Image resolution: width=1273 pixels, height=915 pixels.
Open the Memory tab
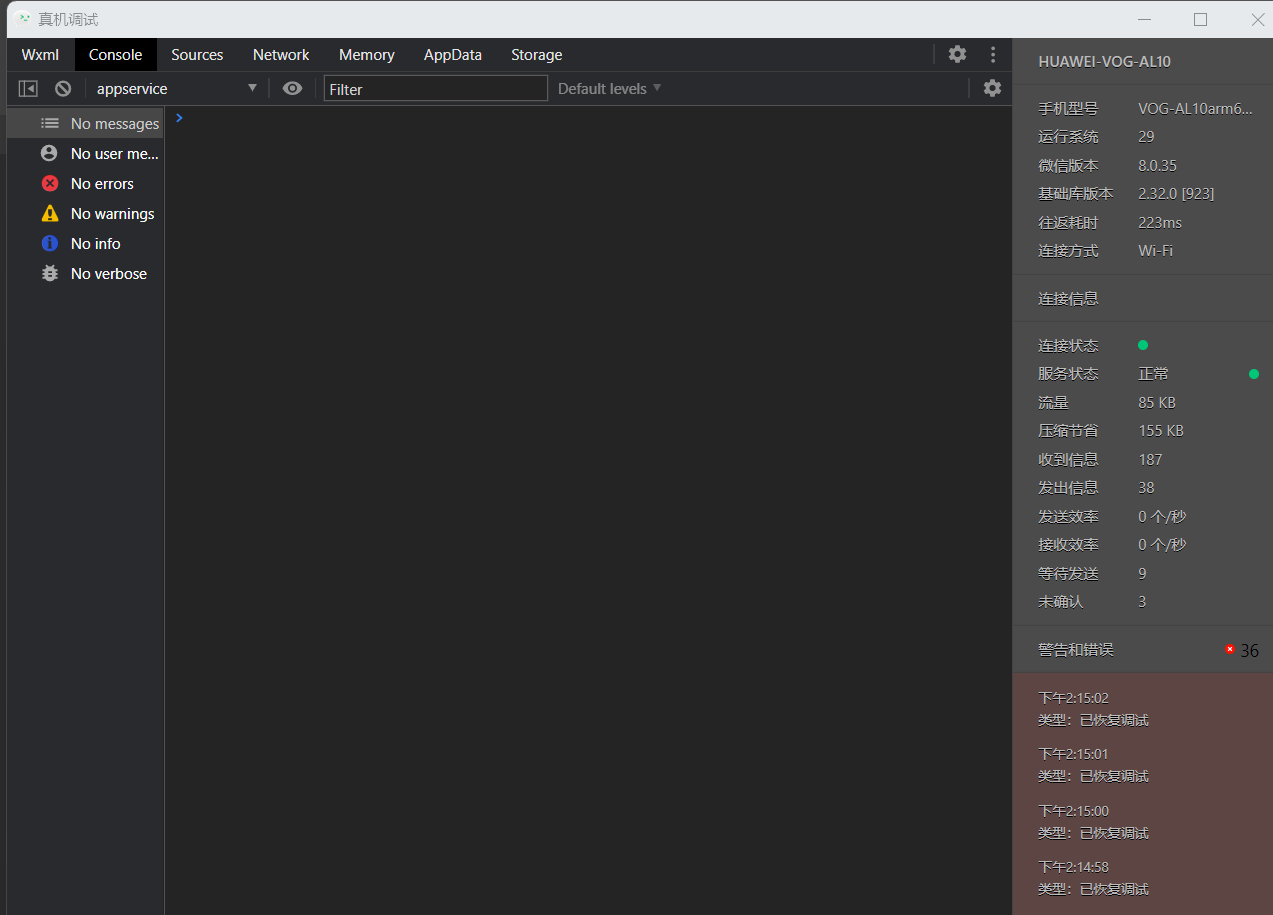click(x=367, y=55)
